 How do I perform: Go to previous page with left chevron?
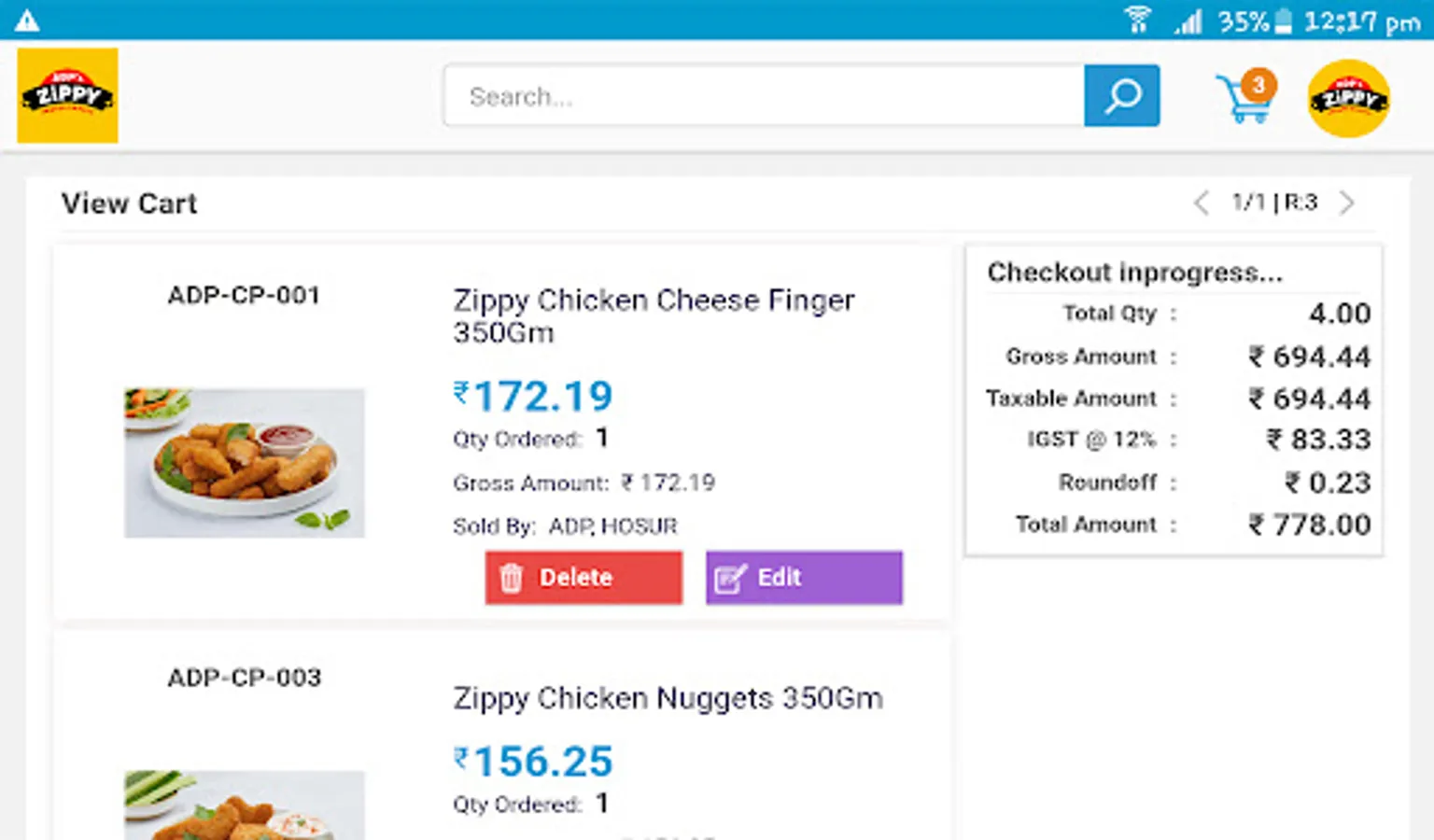1202,203
